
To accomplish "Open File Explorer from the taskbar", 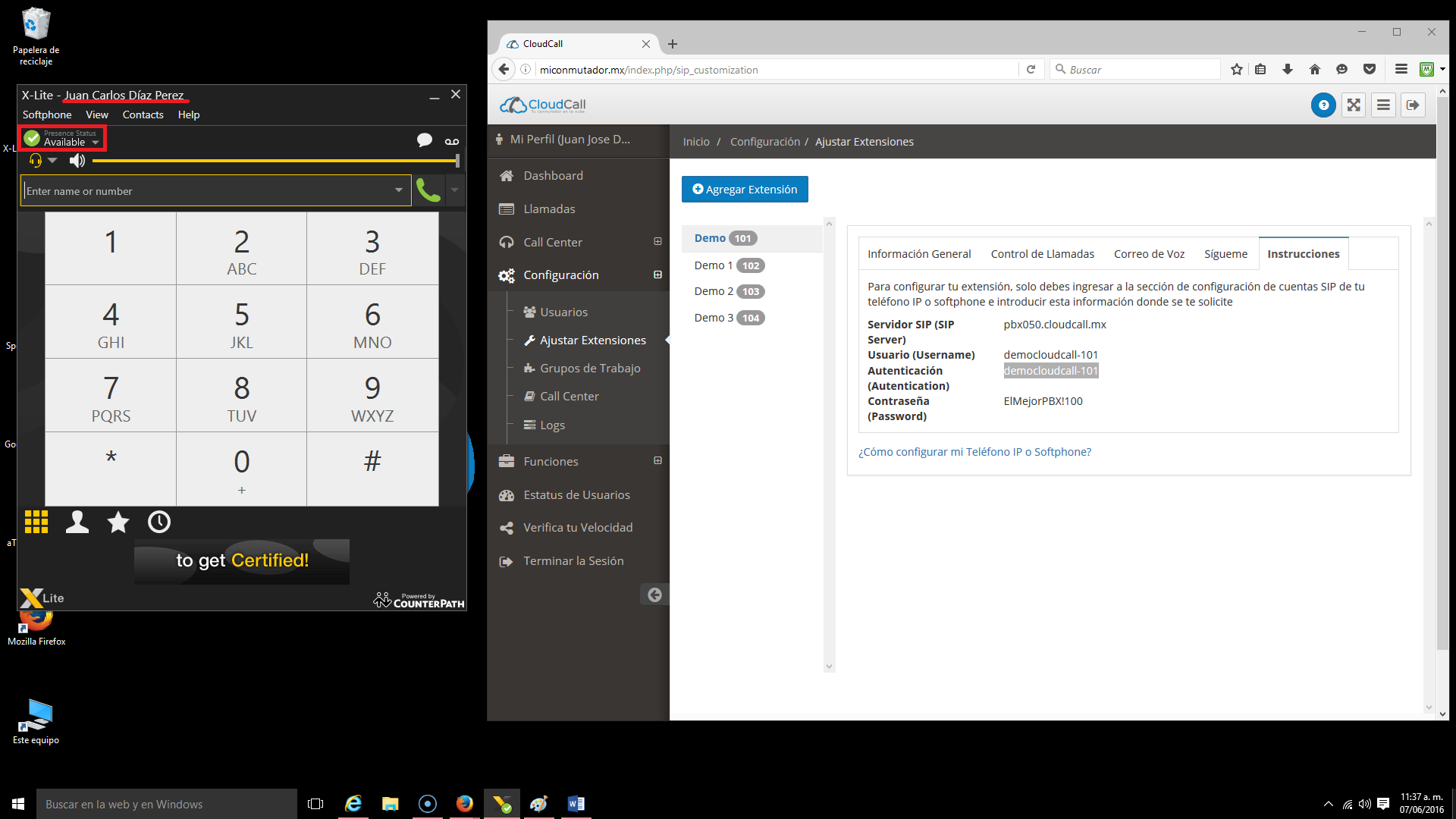I will (x=390, y=804).
